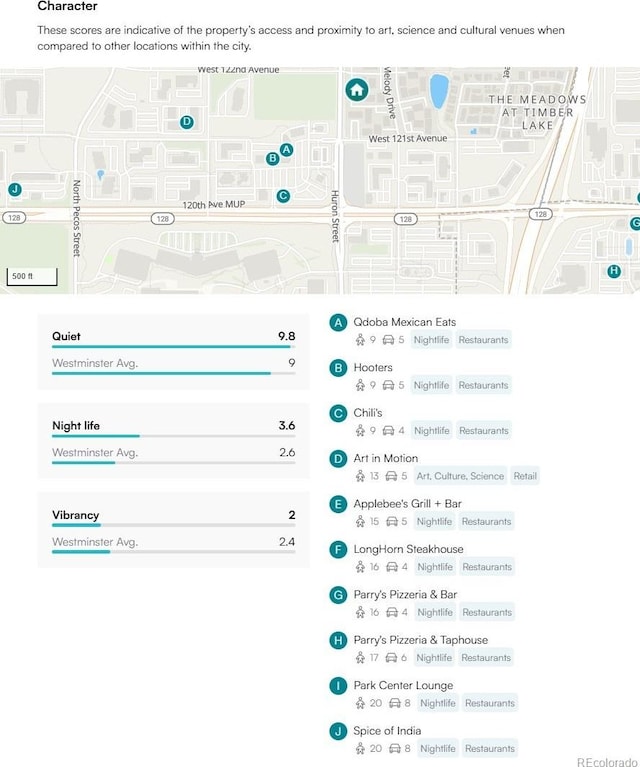
Task: Click Restaurants tag under Spice of India
Action: pyautogui.click(x=490, y=748)
